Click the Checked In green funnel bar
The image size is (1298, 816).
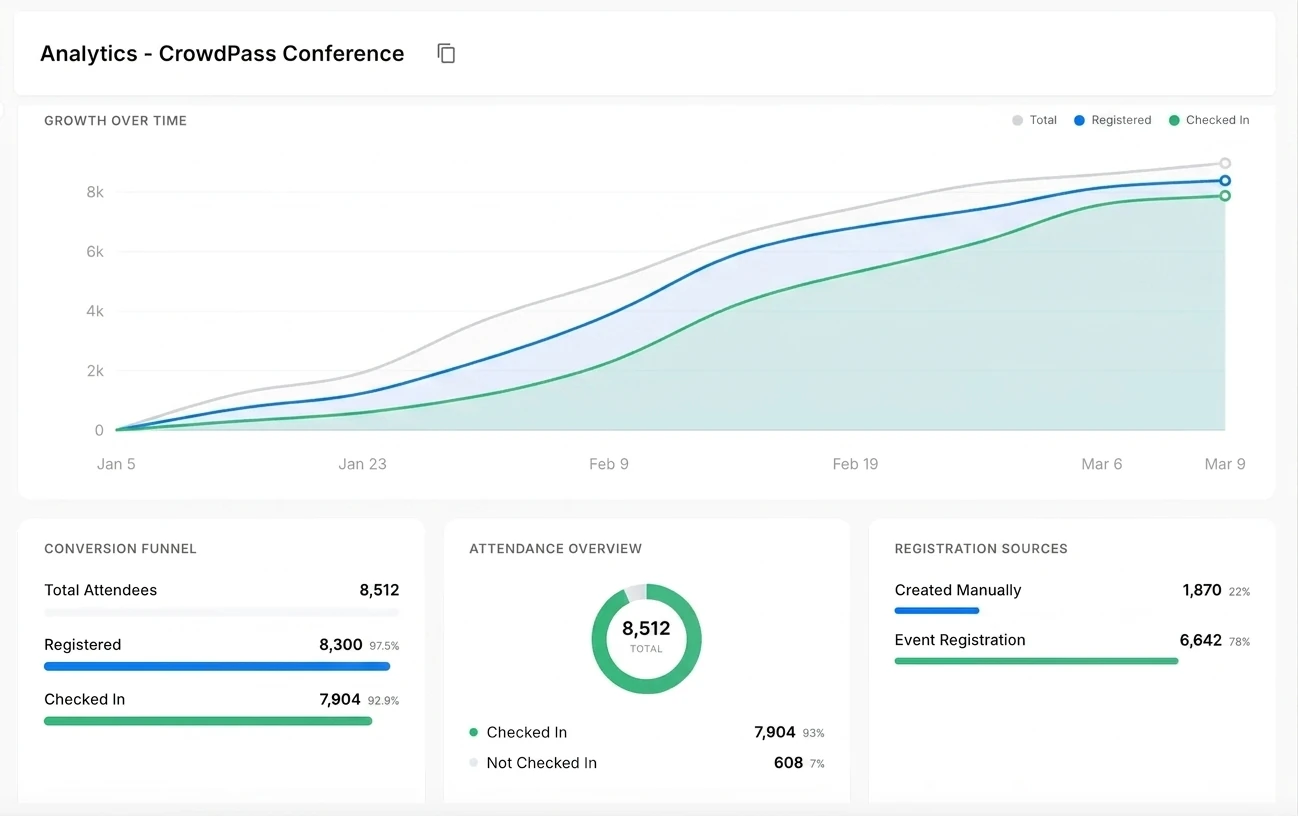tap(208, 721)
